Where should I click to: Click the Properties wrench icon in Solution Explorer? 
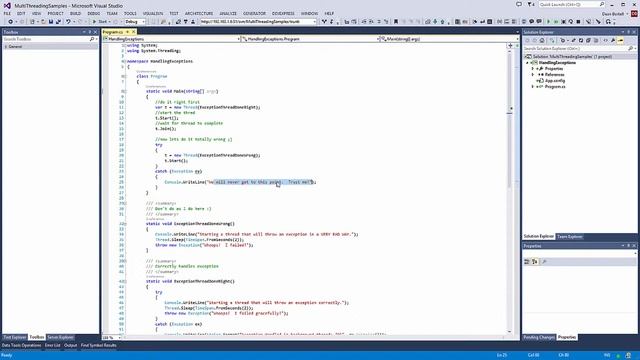coord(613,40)
